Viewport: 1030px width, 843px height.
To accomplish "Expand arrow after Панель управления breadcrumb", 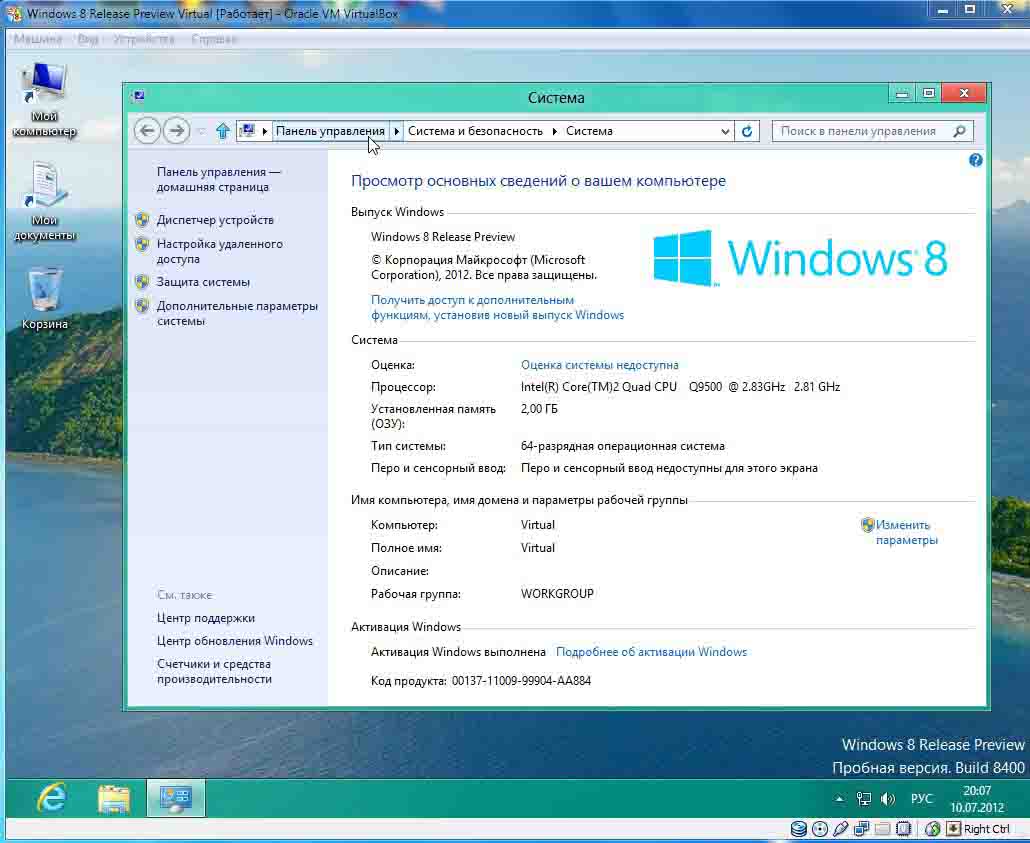I will tap(397, 131).
